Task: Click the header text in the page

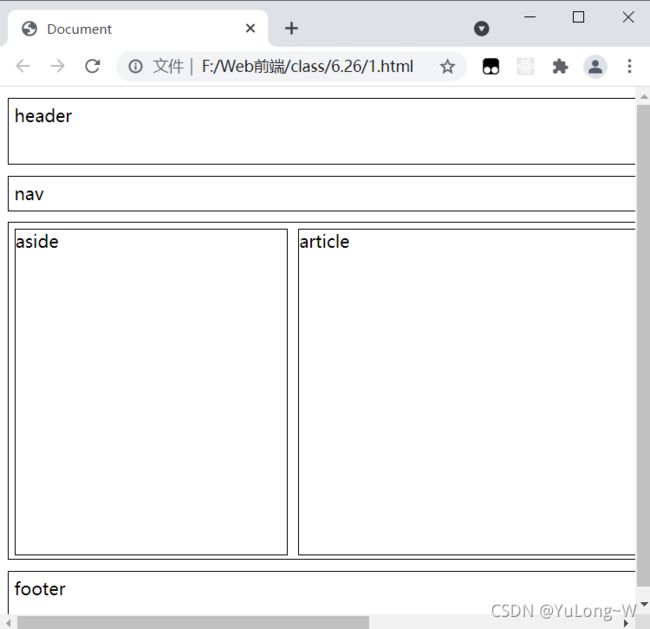Action: pyautogui.click(x=43, y=116)
